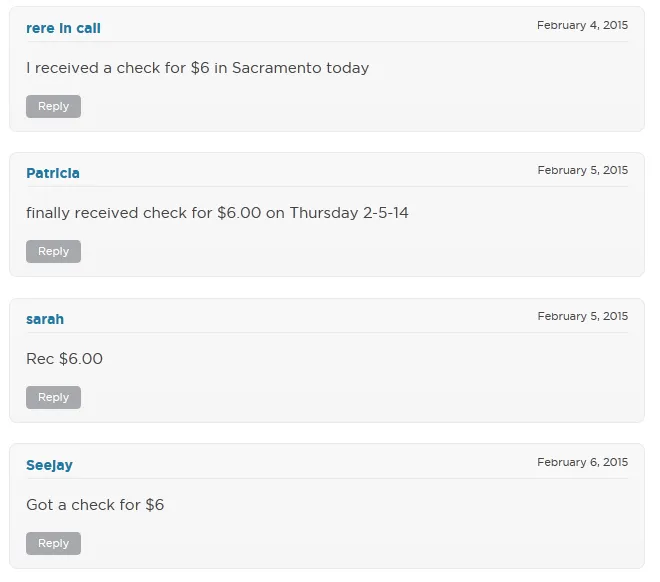
Task: Click sarah's February 5, 2015 date
Action: click(582, 316)
